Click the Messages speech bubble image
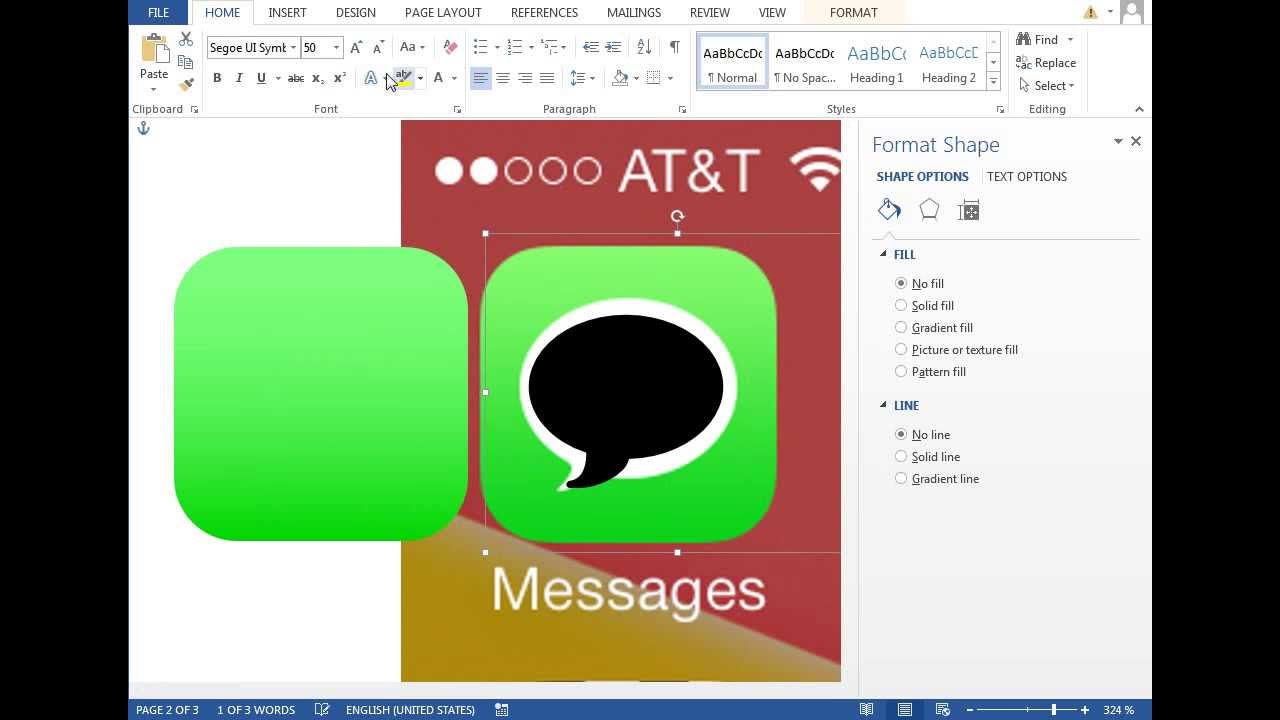The width and height of the screenshot is (1280, 720). click(627, 395)
